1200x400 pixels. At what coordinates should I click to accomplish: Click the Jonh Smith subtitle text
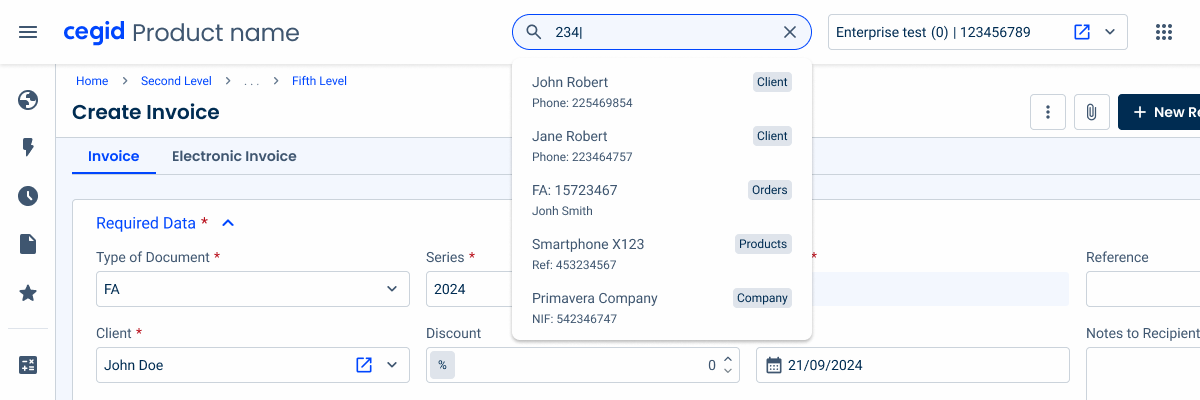click(562, 211)
